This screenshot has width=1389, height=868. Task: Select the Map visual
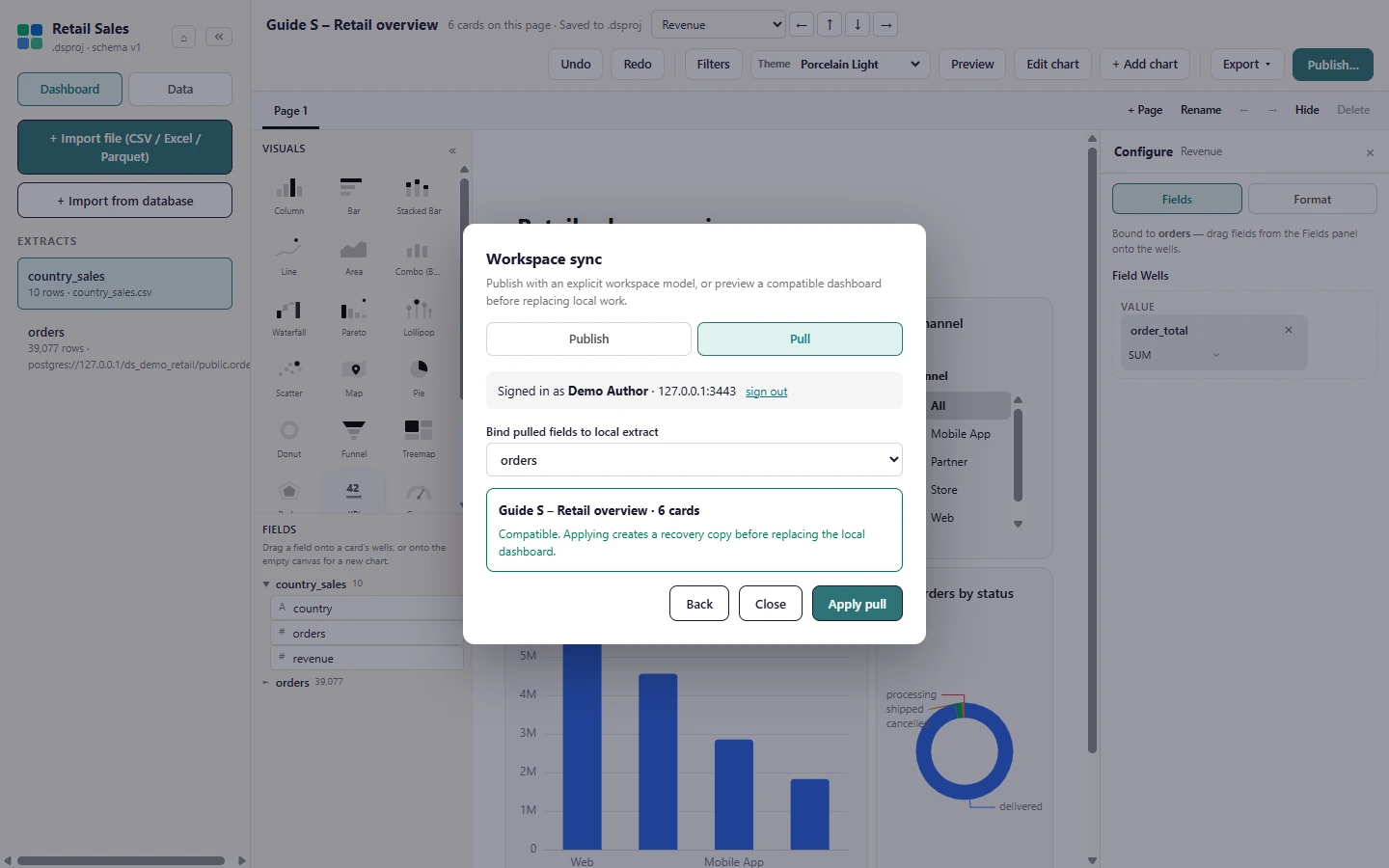[353, 377]
